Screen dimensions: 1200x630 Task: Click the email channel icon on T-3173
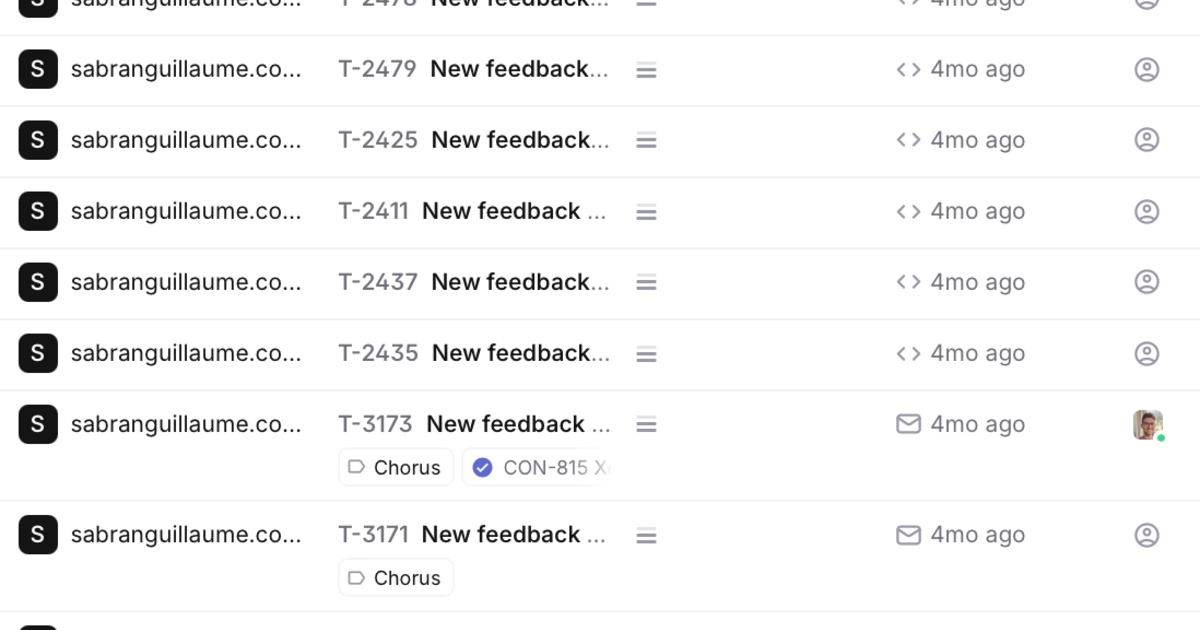(908, 424)
